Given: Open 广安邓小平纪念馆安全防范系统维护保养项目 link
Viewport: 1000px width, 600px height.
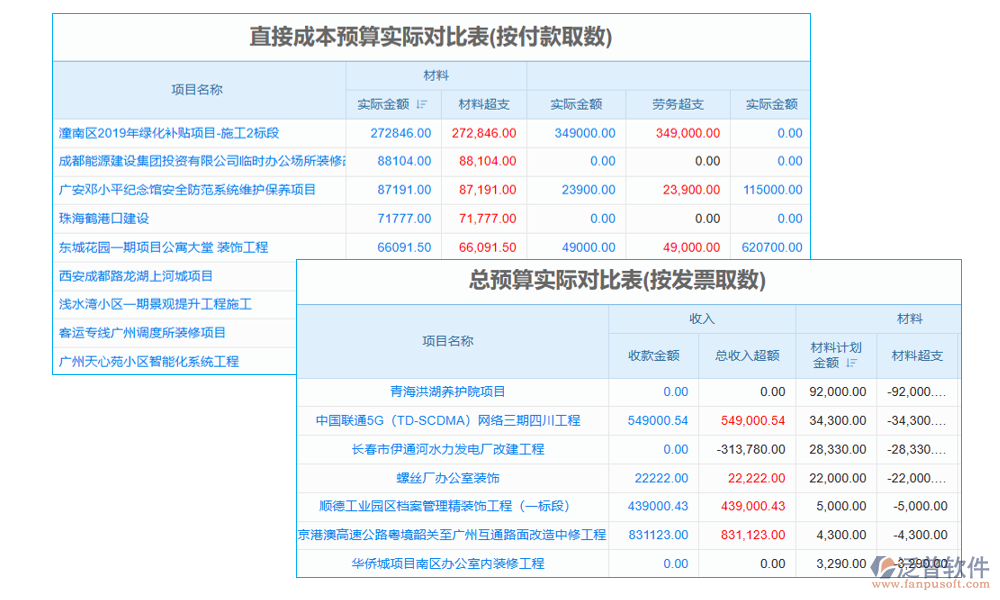Looking at the screenshot, I should (188, 190).
